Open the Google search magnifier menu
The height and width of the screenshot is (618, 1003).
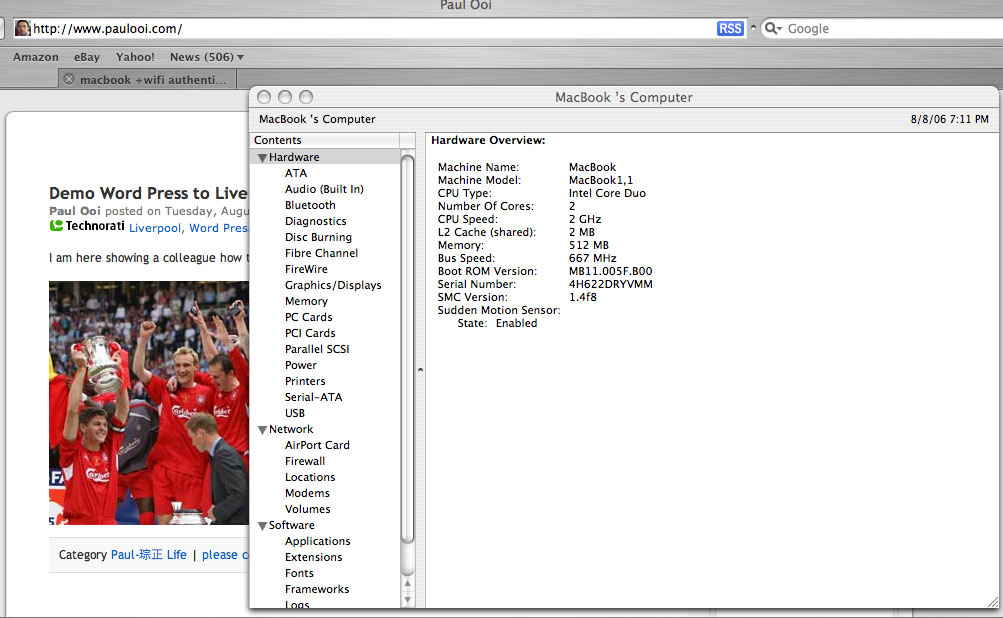773,28
